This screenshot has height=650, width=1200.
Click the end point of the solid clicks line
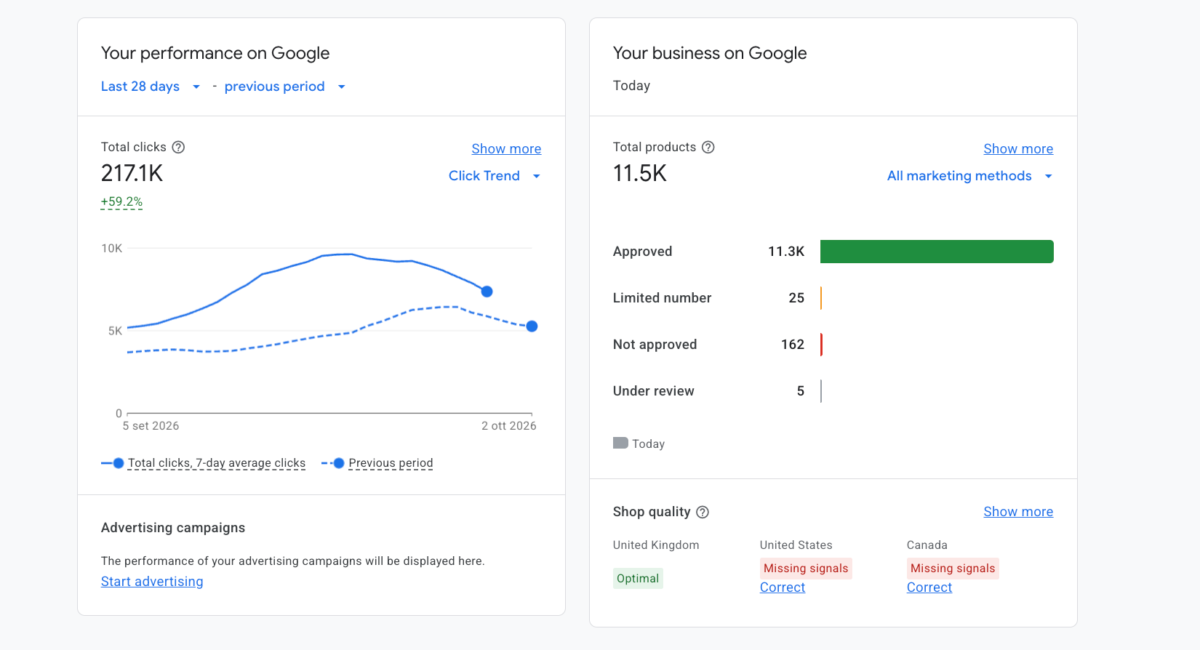[487, 292]
